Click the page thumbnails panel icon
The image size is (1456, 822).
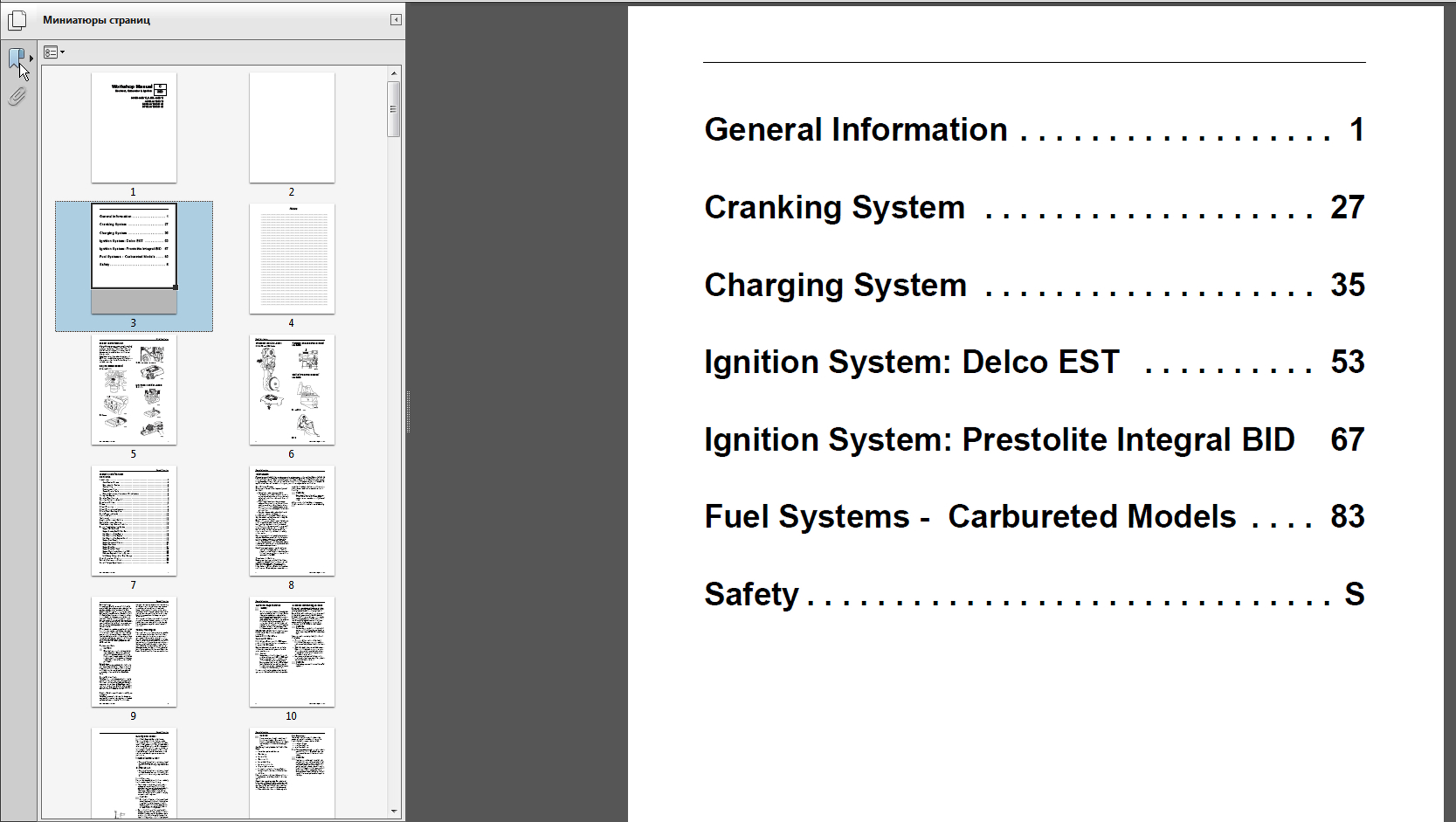click(x=17, y=21)
